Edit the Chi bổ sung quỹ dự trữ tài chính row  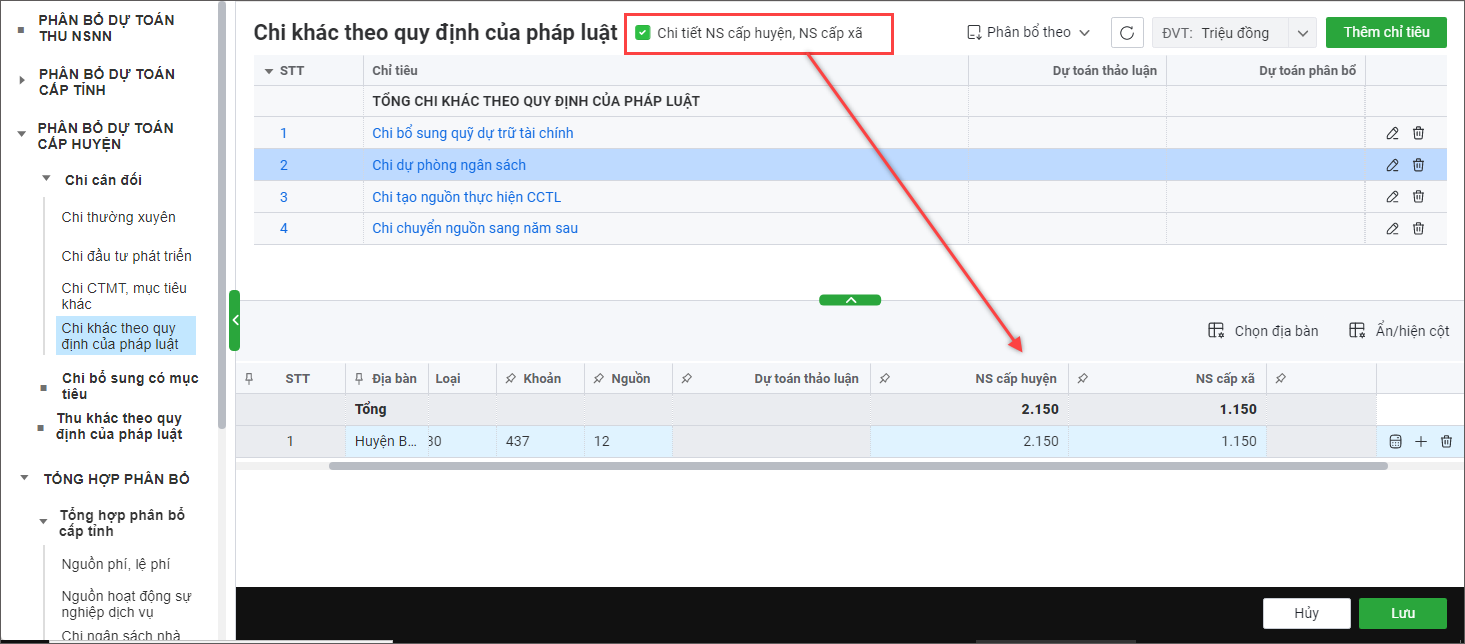[x=1392, y=133]
